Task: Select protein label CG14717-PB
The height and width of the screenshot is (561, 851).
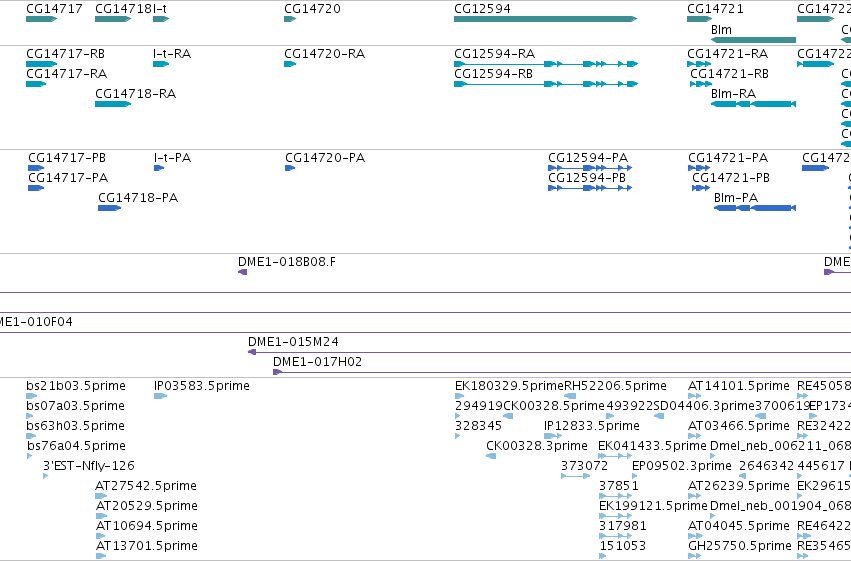Action: coord(67,158)
